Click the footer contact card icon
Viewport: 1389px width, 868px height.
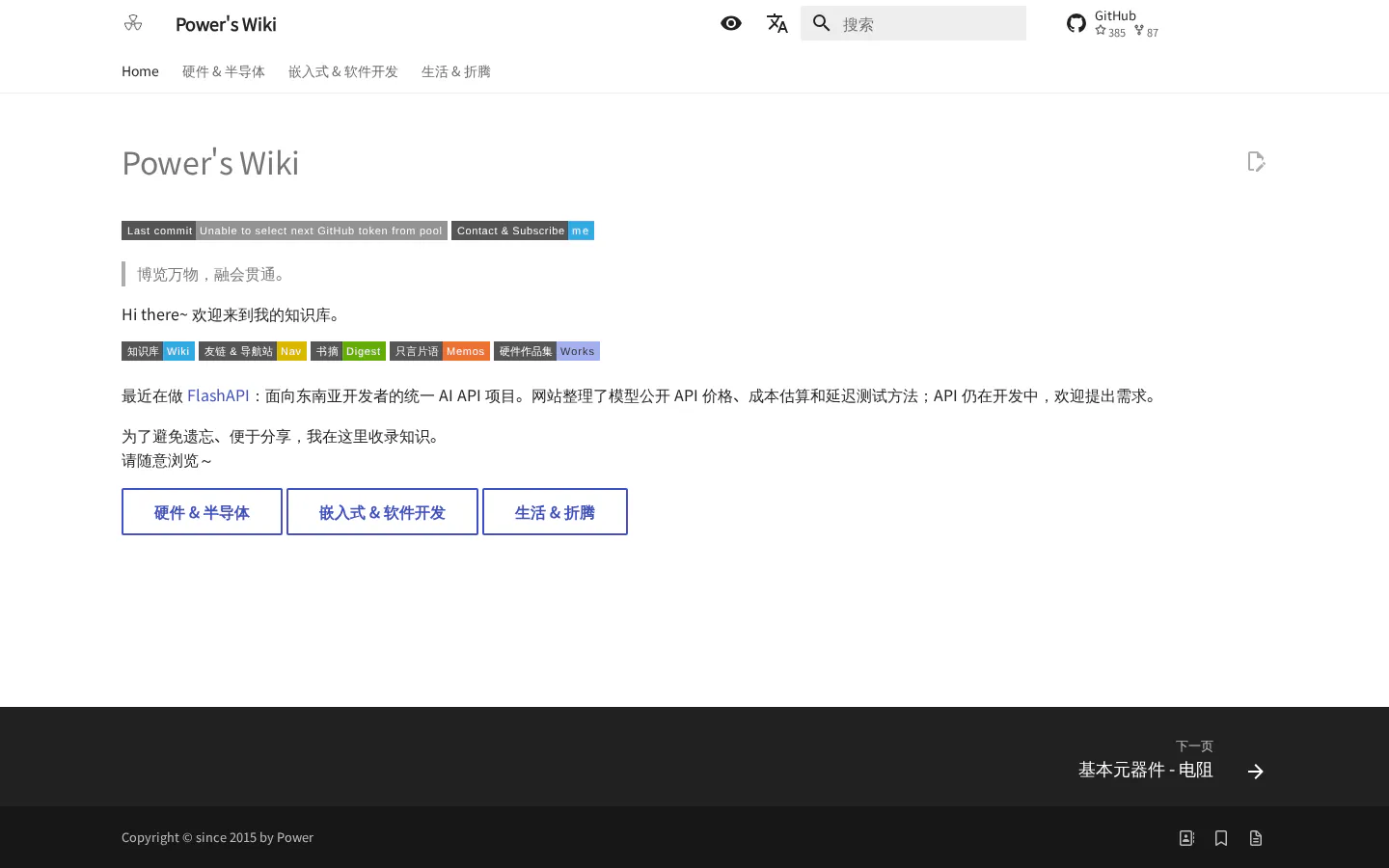(x=1186, y=838)
